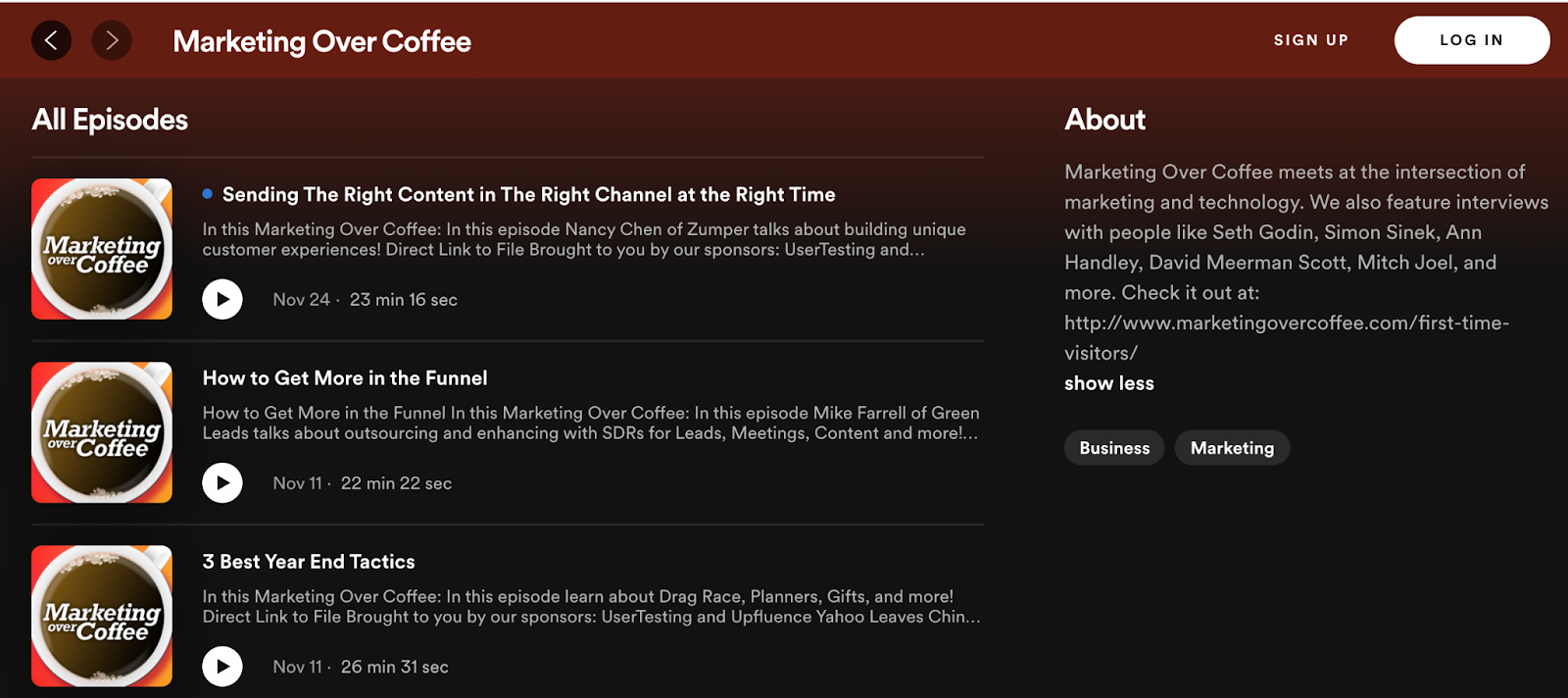Click the 'Nov 24' episode date

[x=301, y=300]
